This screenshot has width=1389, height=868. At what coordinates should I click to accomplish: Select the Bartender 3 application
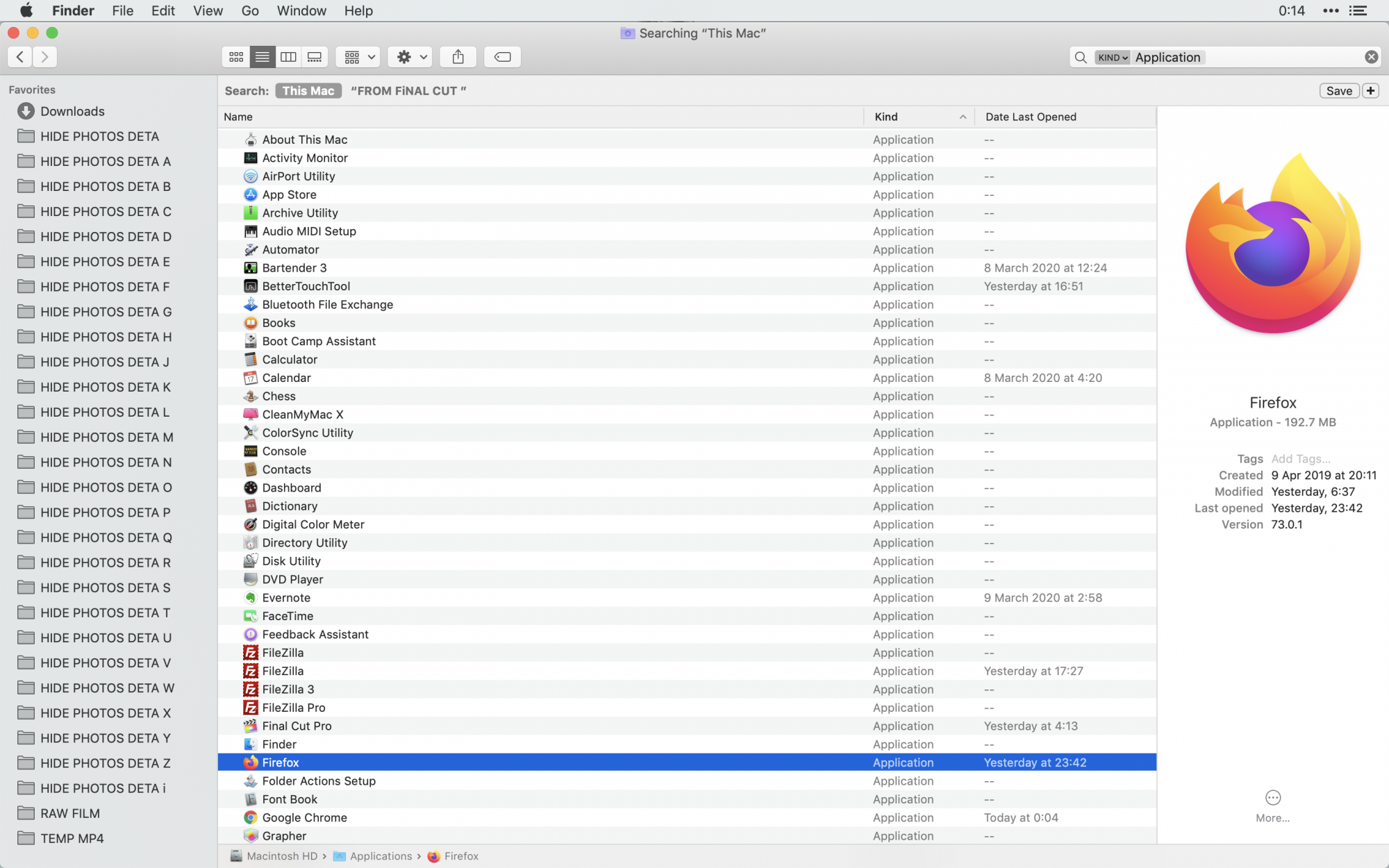687,267
